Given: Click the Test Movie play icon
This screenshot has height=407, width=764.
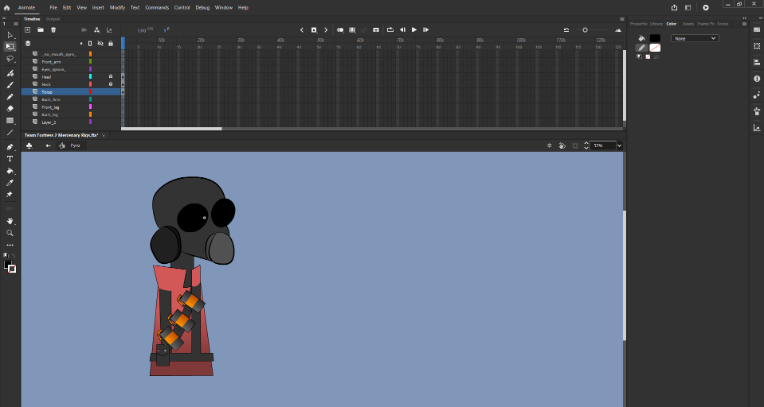Looking at the screenshot, I should [706, 7].
